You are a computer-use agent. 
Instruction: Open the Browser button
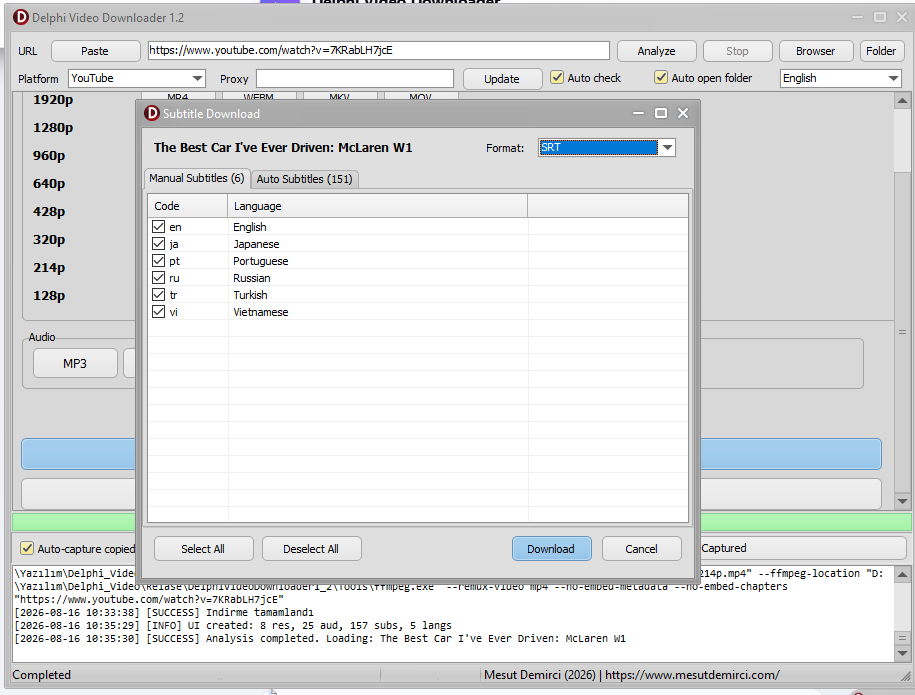(x=816, y=51)
